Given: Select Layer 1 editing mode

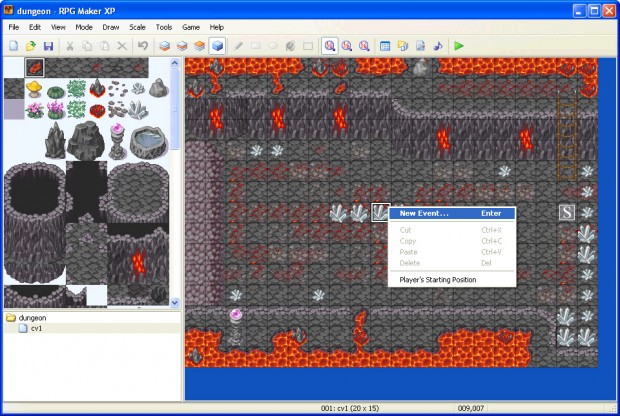Looking at the screenshot, I should pyautogui.click(x=164, y=46).
